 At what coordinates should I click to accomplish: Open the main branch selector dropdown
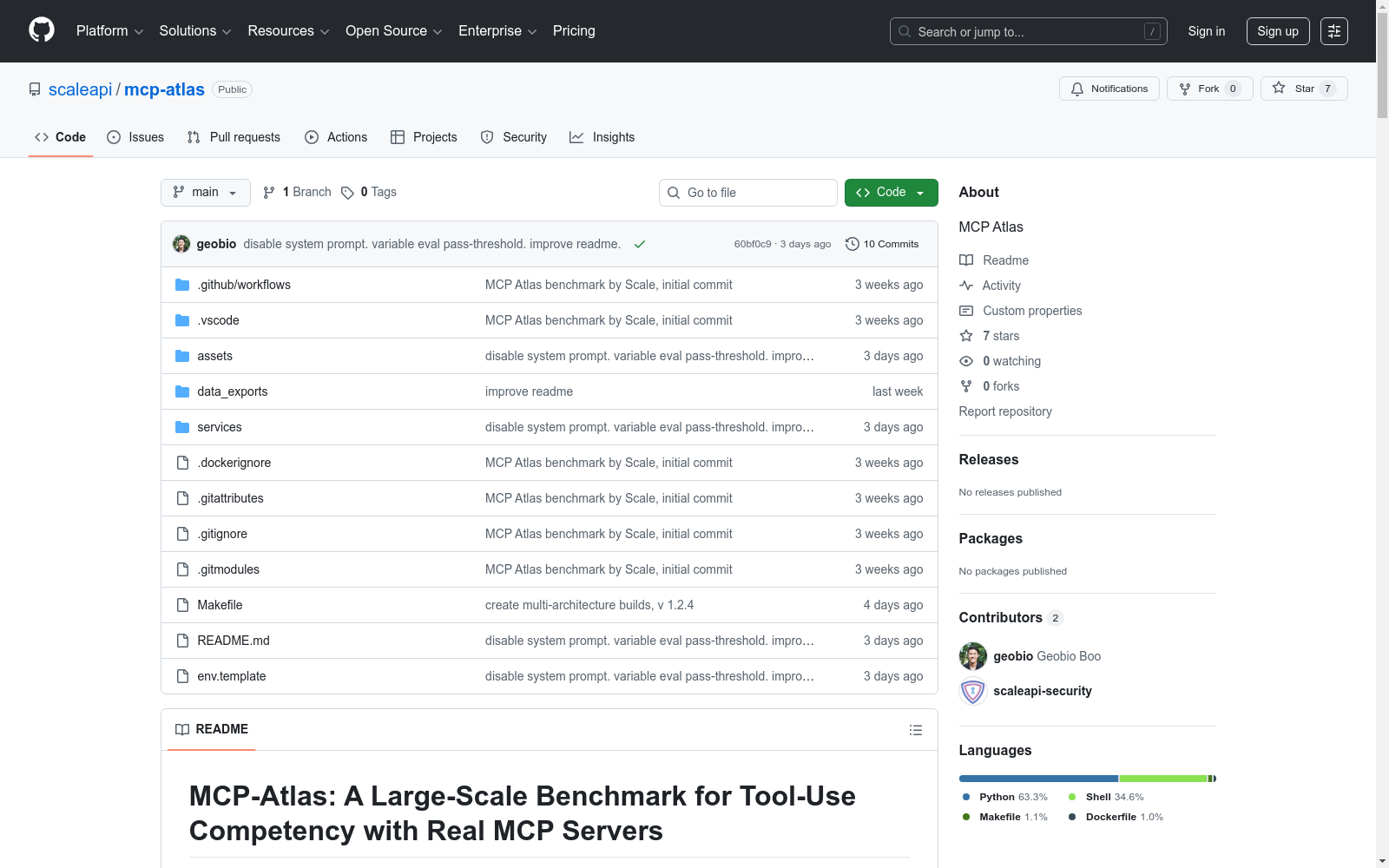[206, 193]
